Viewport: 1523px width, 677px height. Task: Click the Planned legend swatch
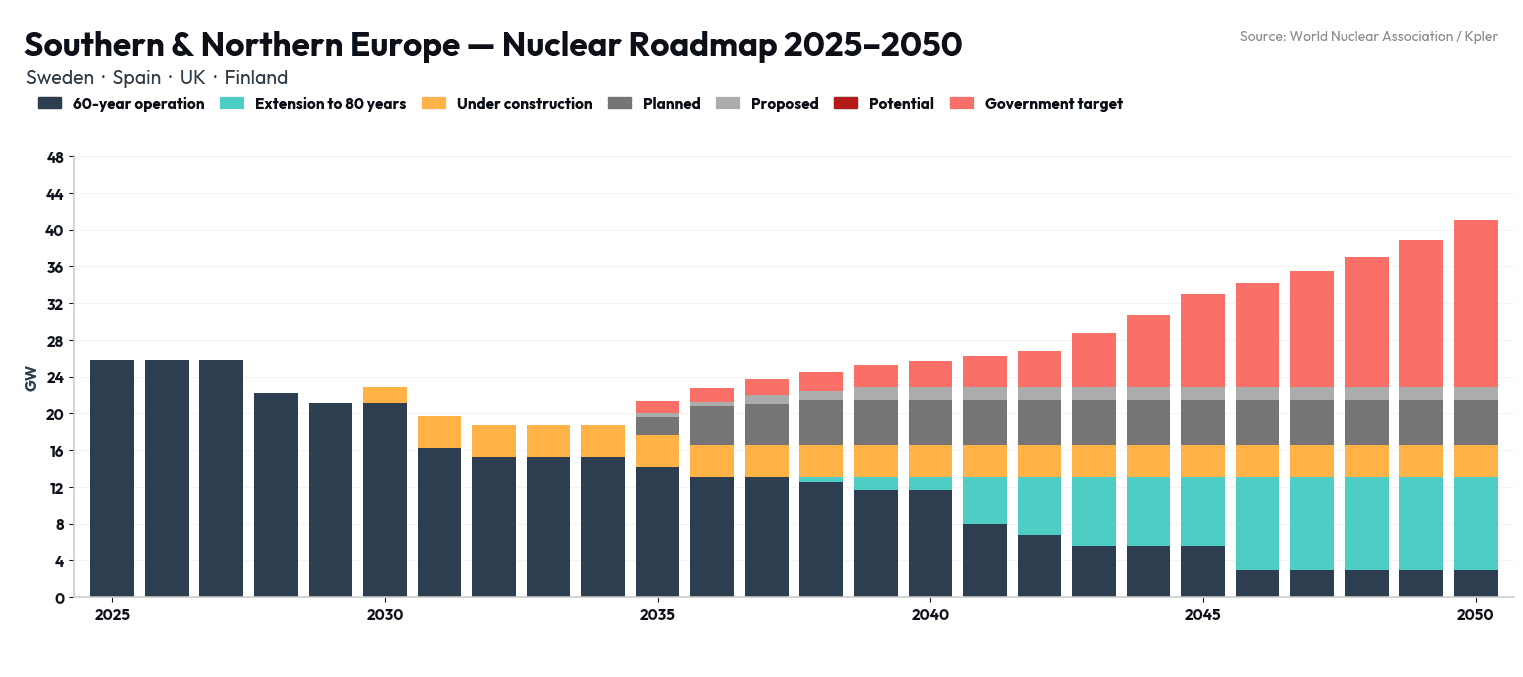tap(620, 103)
